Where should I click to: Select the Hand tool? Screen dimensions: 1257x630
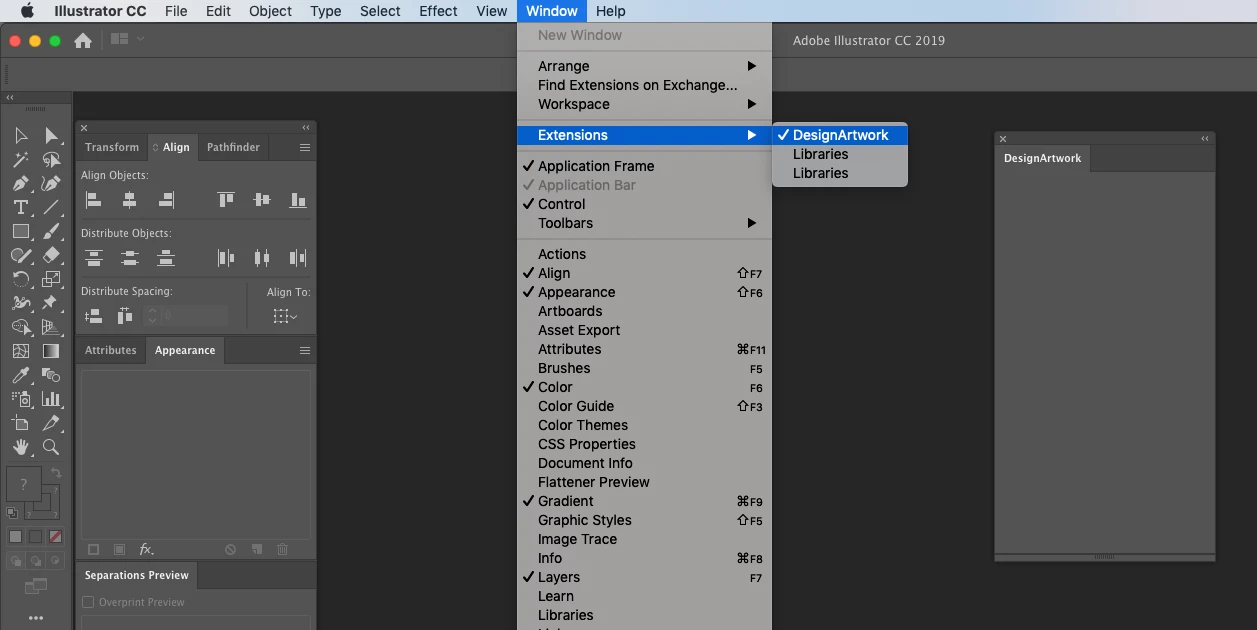(x=21, y=448)
